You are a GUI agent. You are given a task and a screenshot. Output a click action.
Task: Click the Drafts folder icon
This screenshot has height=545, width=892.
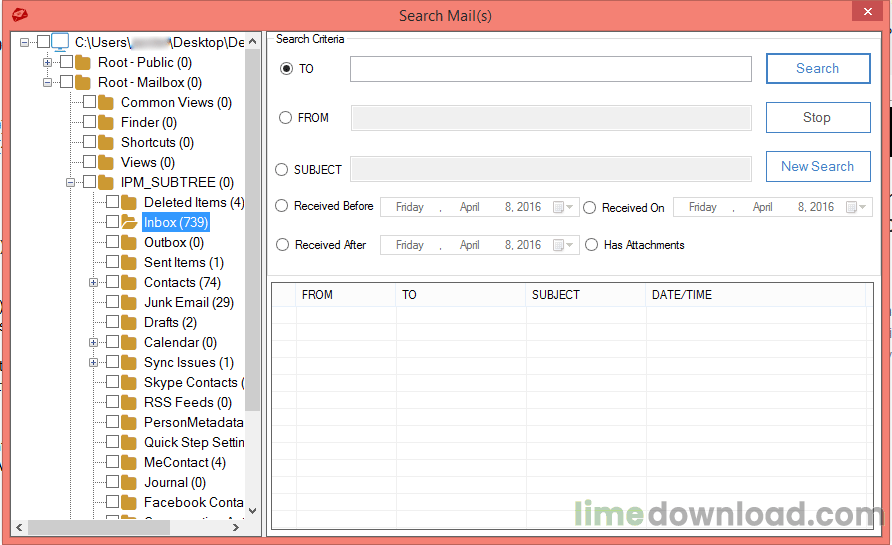click(x=128, y=322)
